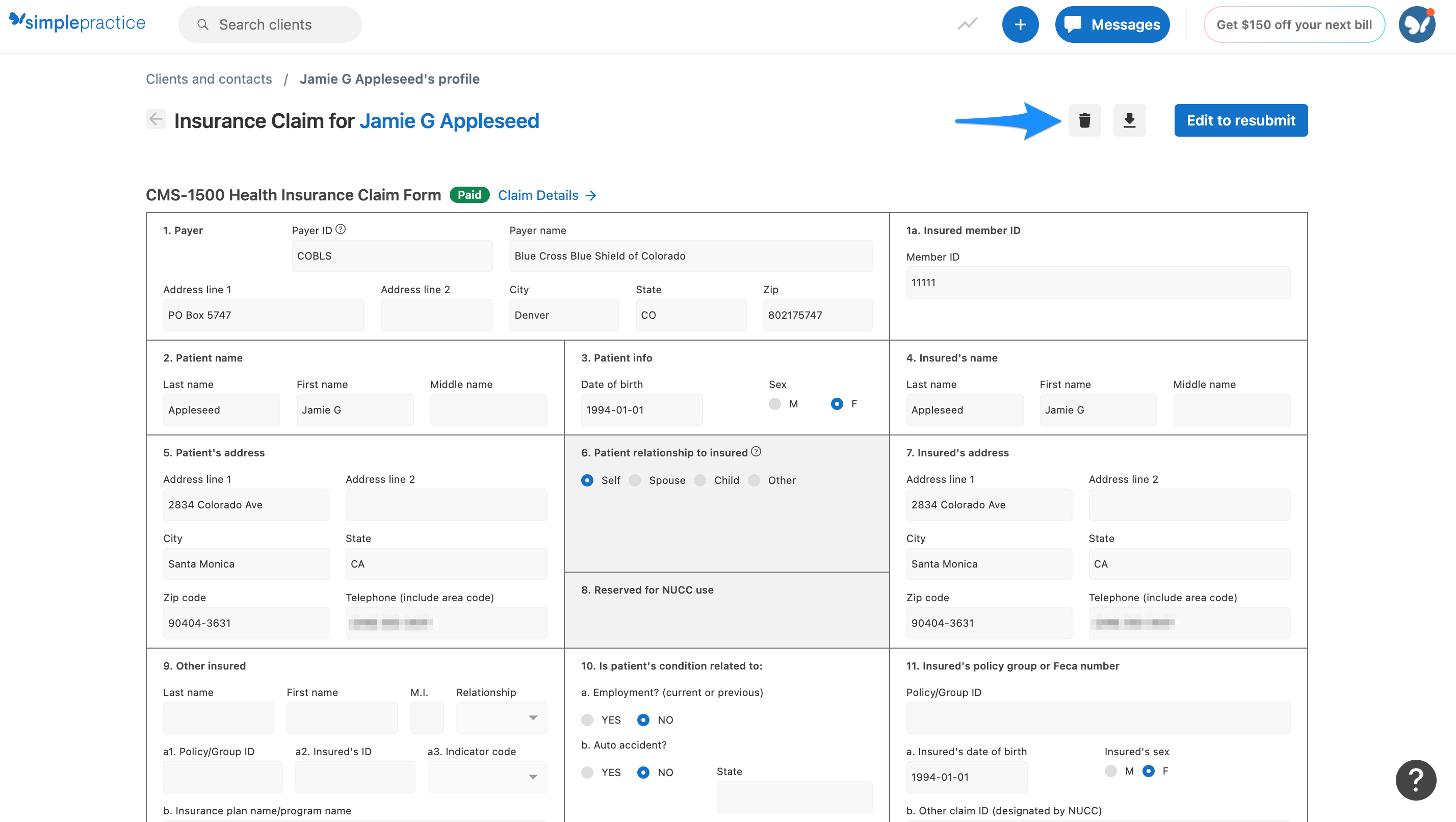Select F for insured's sex
Screen dimensions: 1456x822
coord(1149,770)
